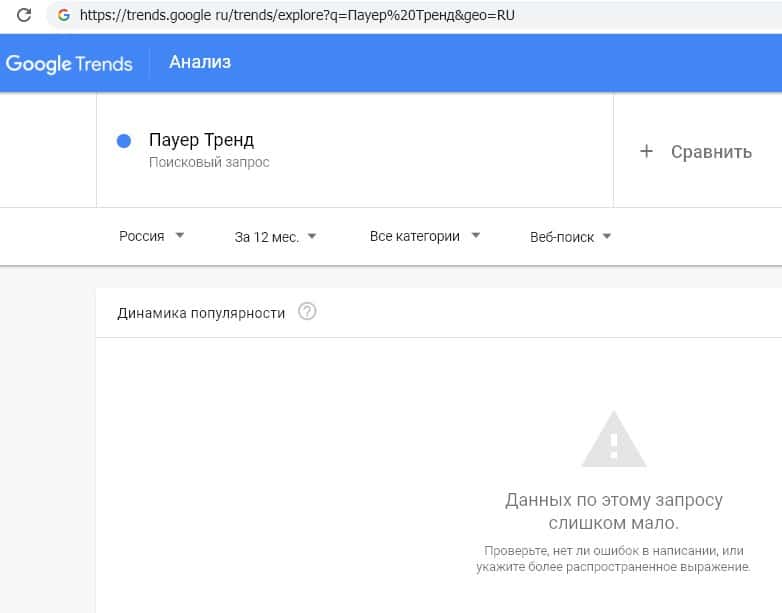Select the Пауэр Тренд search term field

201,140
